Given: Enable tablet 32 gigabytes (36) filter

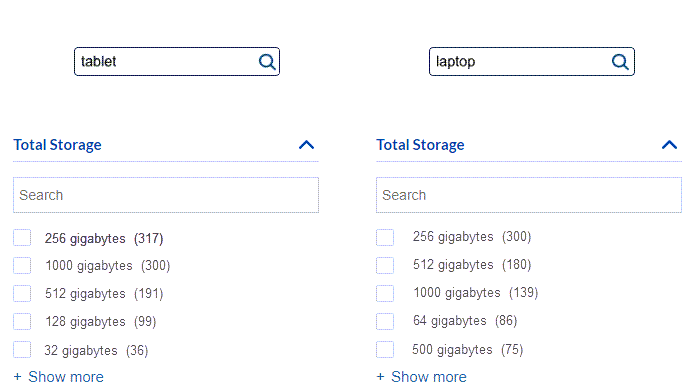Looking at the screenshot, I should coord(22,349).
